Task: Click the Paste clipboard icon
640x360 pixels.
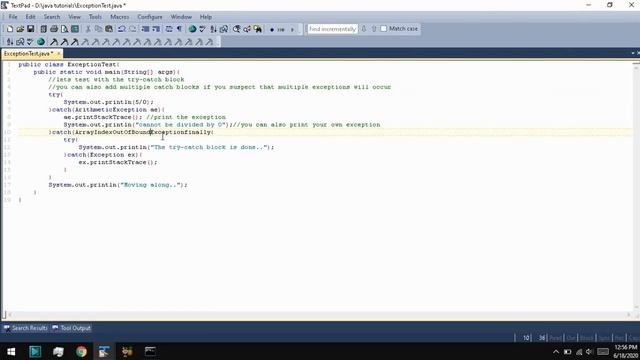Action: (109, 29)
